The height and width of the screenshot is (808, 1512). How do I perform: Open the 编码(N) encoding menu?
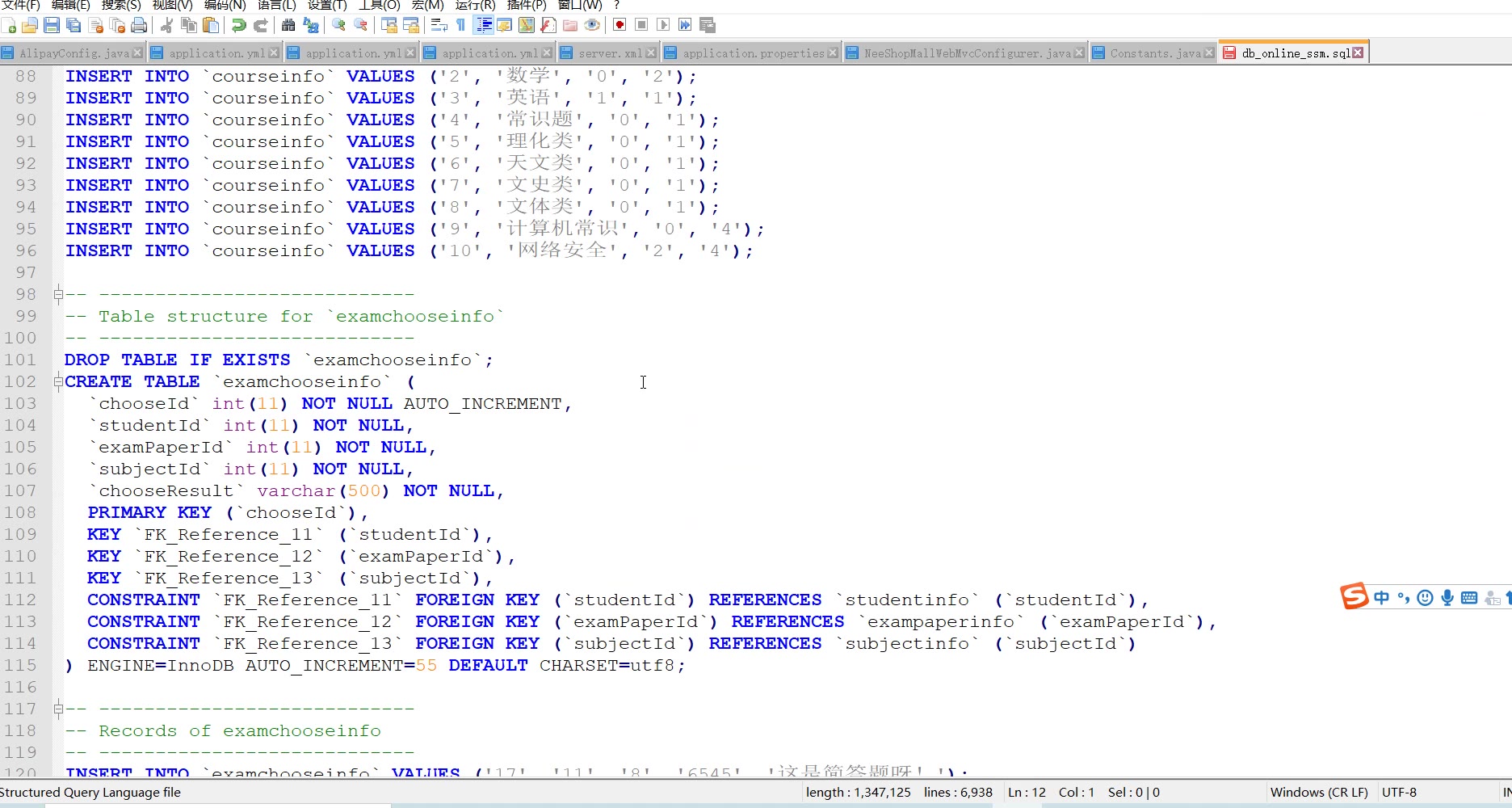coord(225,5)
